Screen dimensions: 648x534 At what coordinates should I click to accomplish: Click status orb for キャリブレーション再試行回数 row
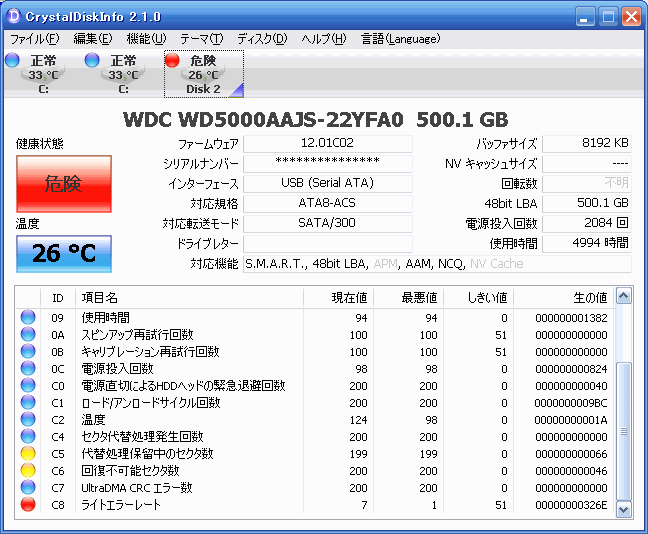pos(28,351)
